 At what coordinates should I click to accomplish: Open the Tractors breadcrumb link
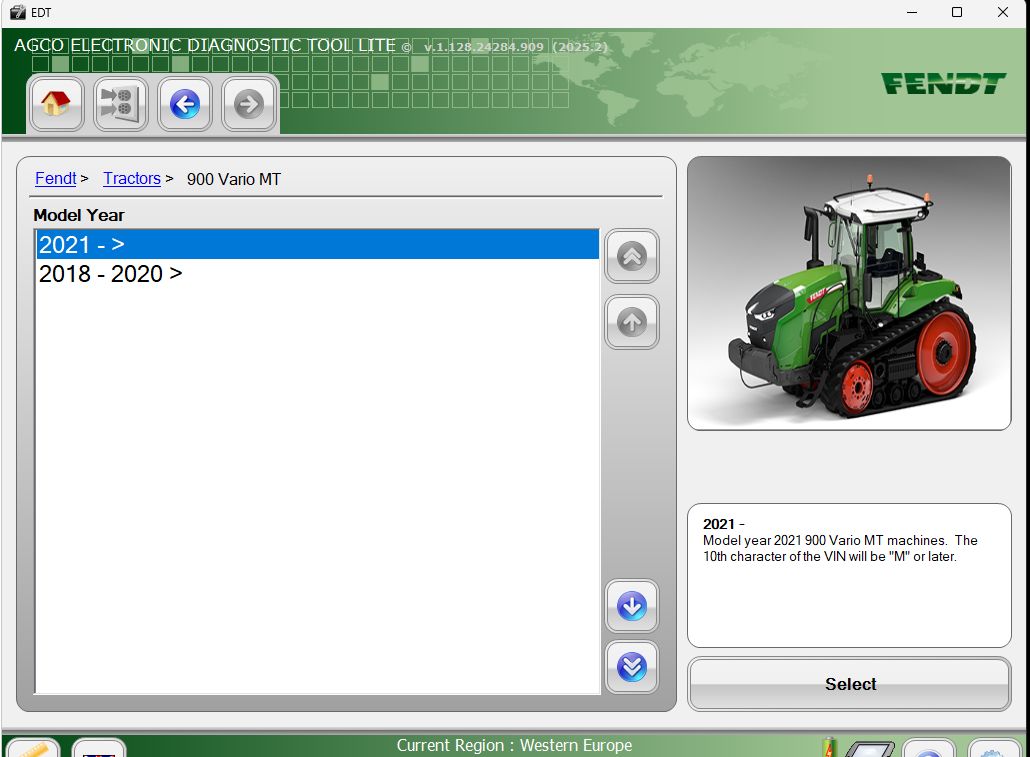point(132,179)
